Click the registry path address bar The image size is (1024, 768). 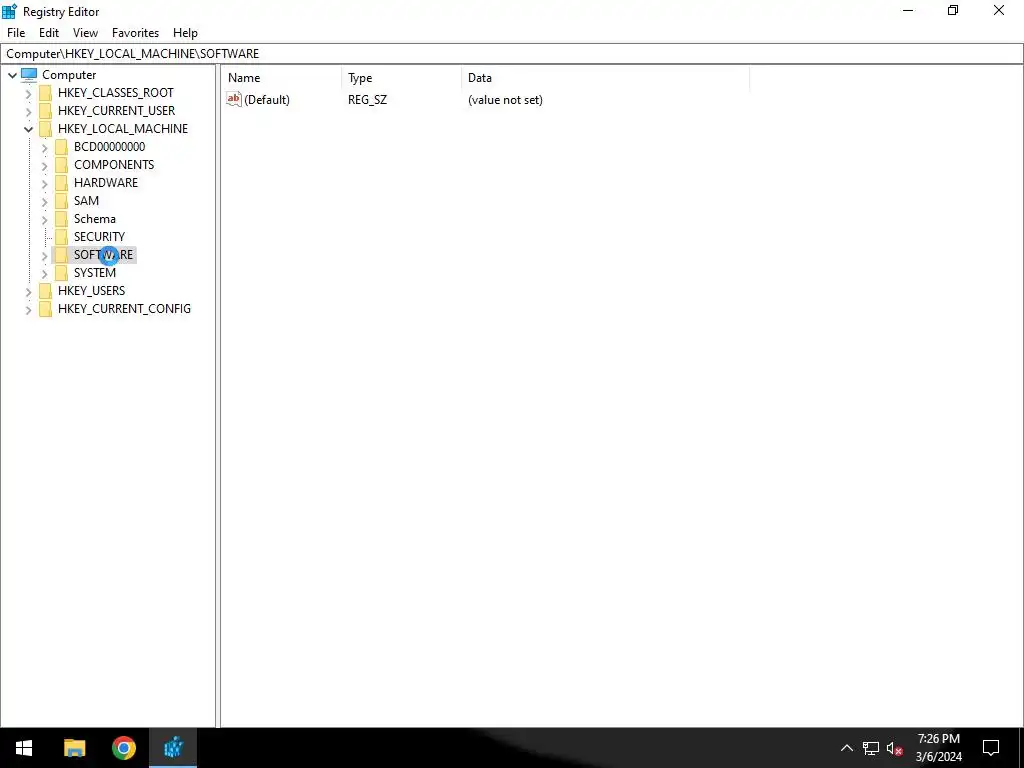[512, 54]
